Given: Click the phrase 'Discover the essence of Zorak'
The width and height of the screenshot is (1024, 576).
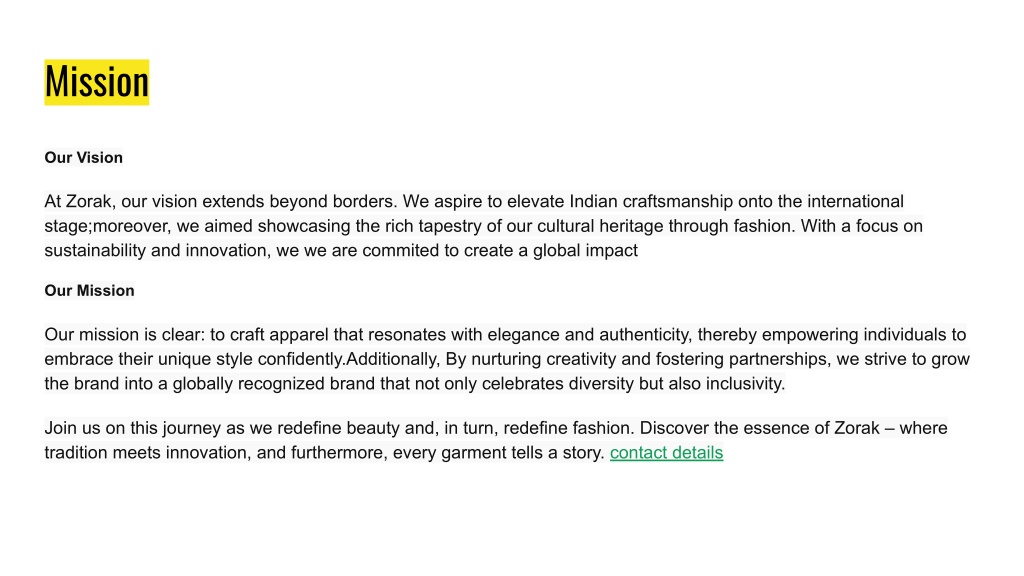Looking at the screenshot, I should pos(760,428).
